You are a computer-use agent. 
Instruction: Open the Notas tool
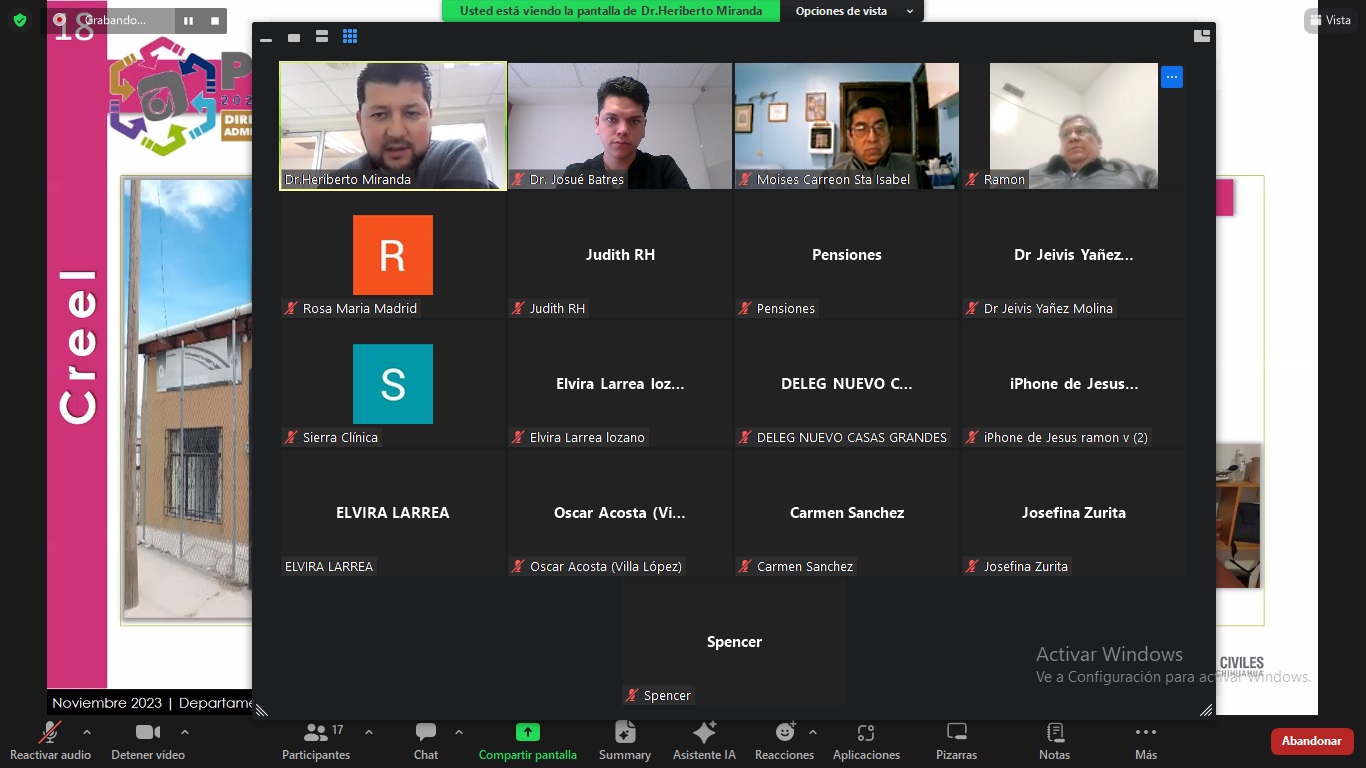(x=1054, y=740)
